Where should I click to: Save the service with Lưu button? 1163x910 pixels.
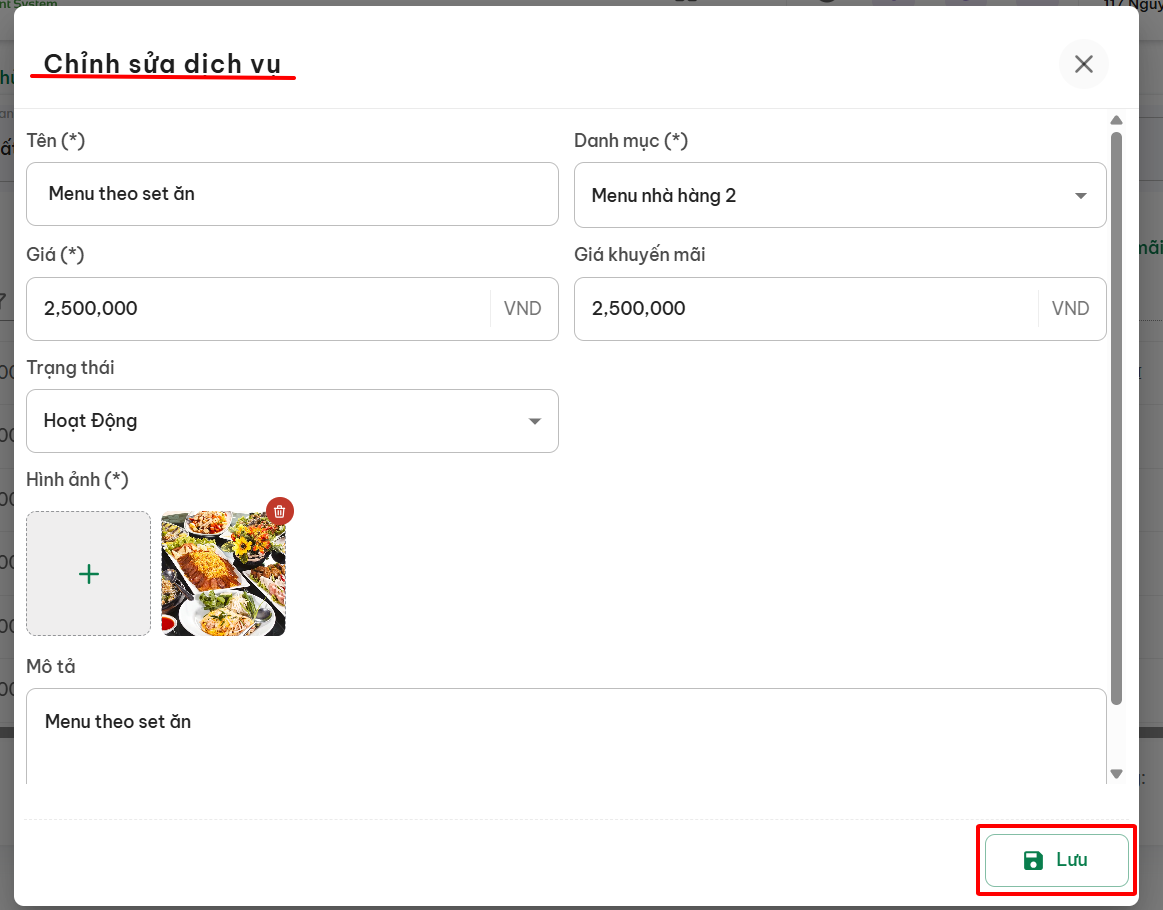(1056, 860)
